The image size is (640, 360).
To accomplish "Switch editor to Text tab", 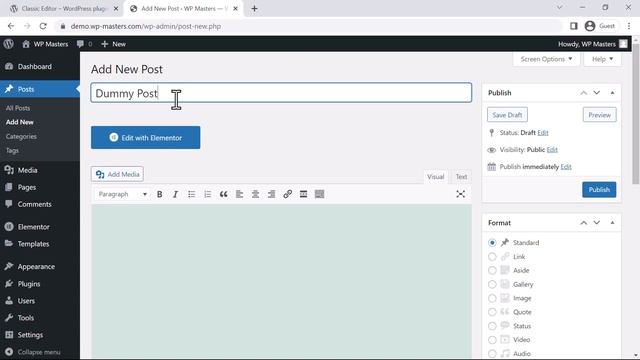I will coord(461,177).
